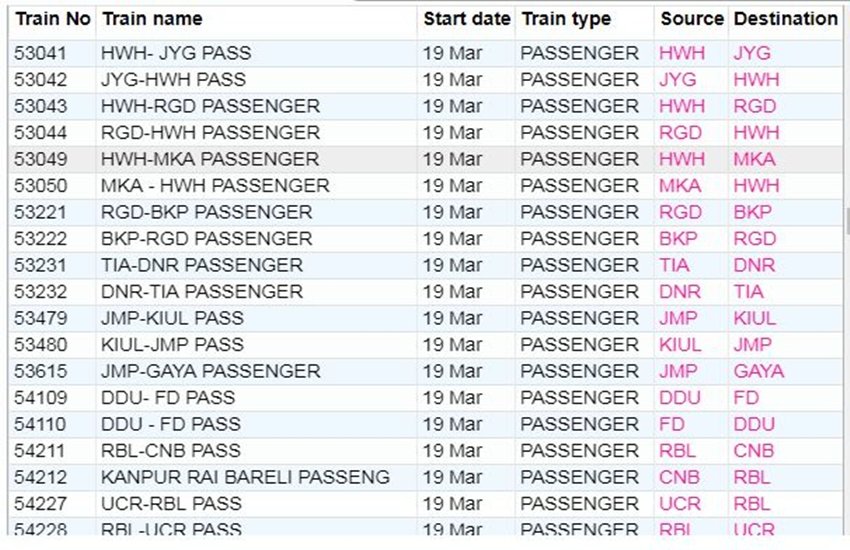Open JYG source link for train 53042
Screen dimensions: 850x550
[x=678, y=80]
